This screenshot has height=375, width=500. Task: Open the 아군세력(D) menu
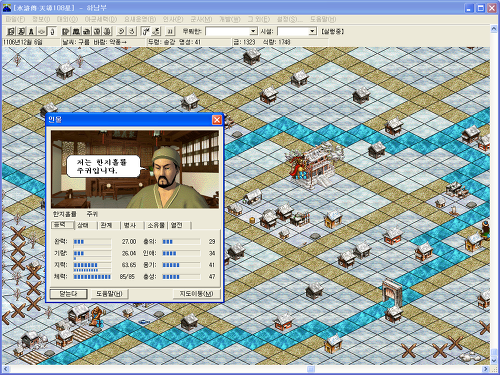coord(100,19)
